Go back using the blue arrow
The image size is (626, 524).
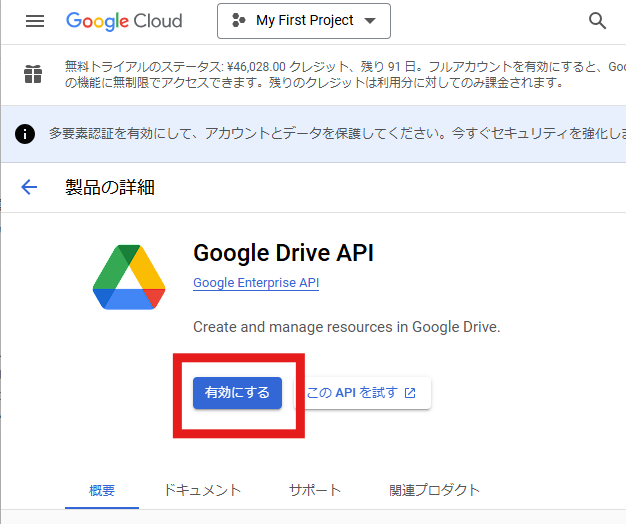[29, 187]
